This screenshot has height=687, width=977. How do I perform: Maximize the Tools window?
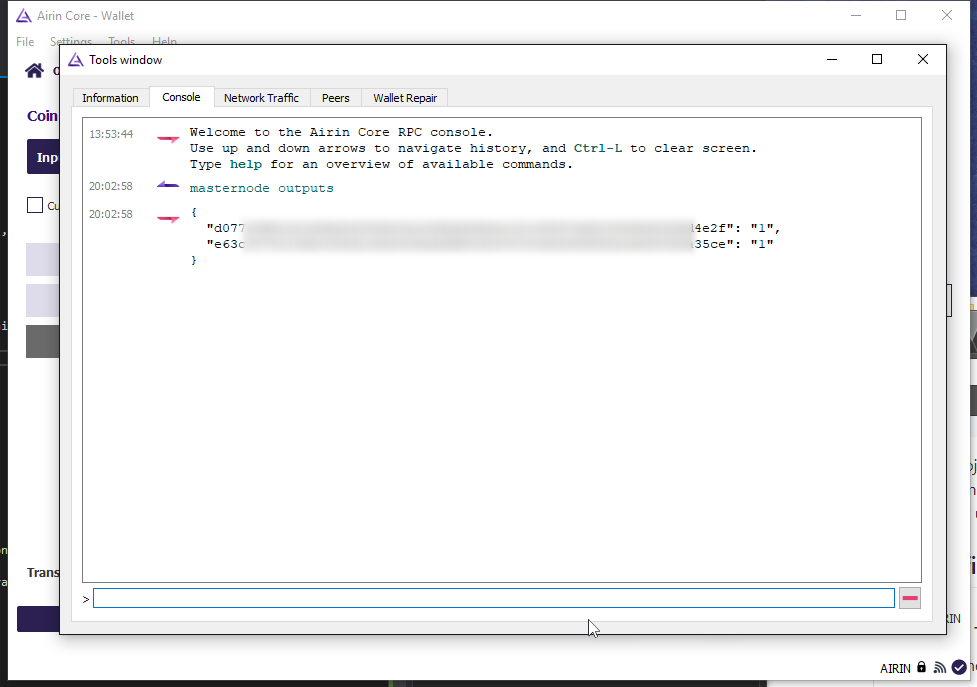coord(877,59)
